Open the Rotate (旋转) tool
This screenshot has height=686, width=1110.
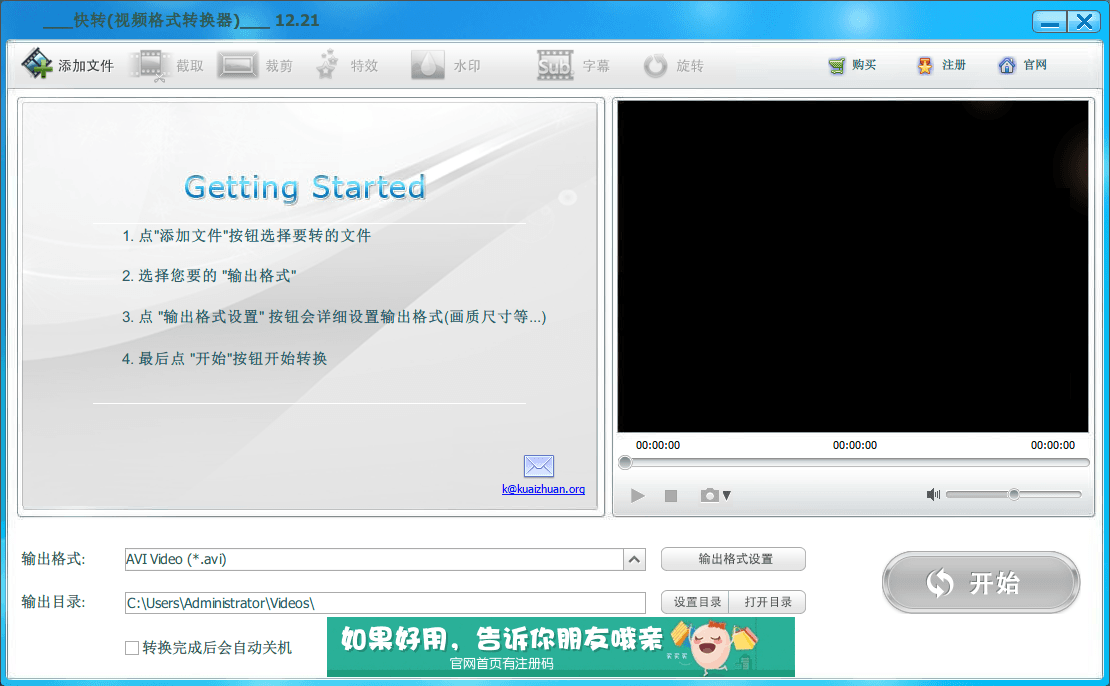coord(673,66)
